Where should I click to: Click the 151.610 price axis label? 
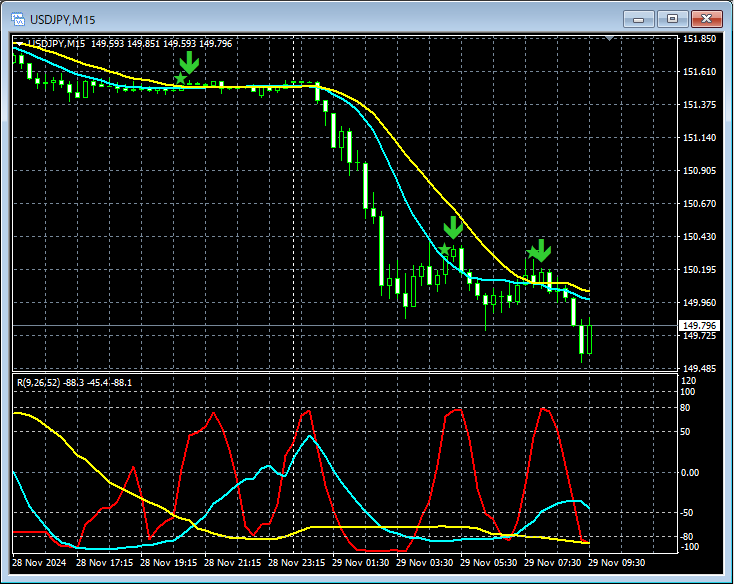click(x=699, y=71)
